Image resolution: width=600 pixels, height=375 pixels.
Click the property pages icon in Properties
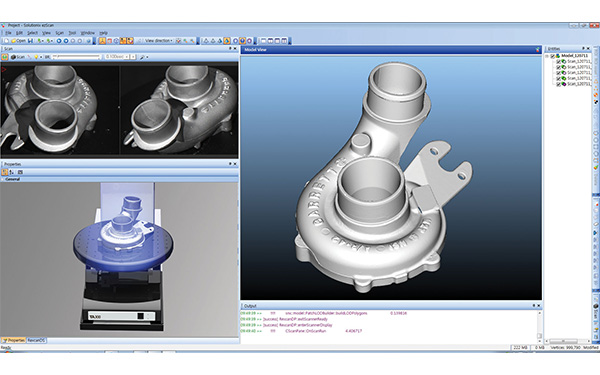click(20, 172)
